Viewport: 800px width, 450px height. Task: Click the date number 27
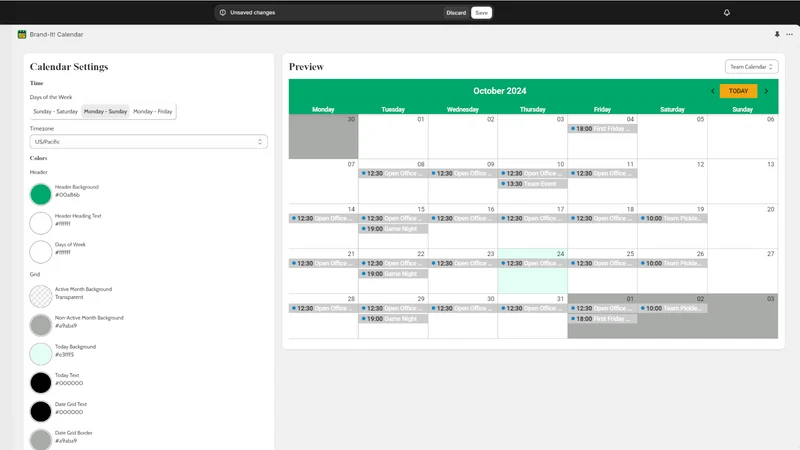pyautogui.click(x=770, y=254)
